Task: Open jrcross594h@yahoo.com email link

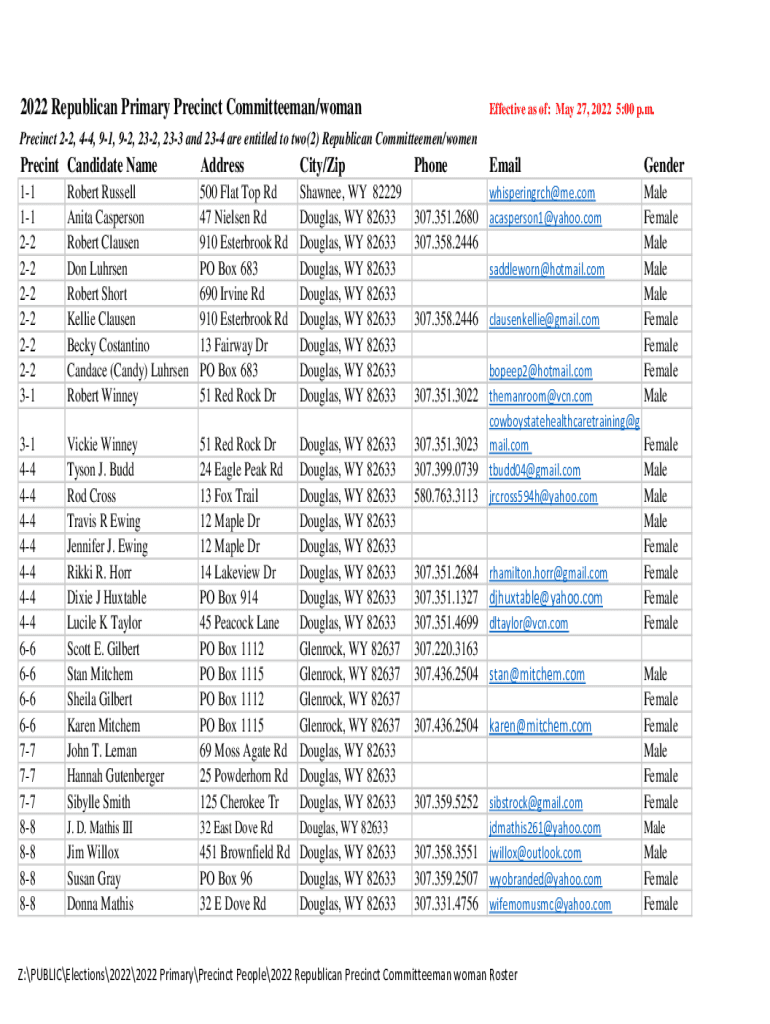Action: [x=543, y=496]
